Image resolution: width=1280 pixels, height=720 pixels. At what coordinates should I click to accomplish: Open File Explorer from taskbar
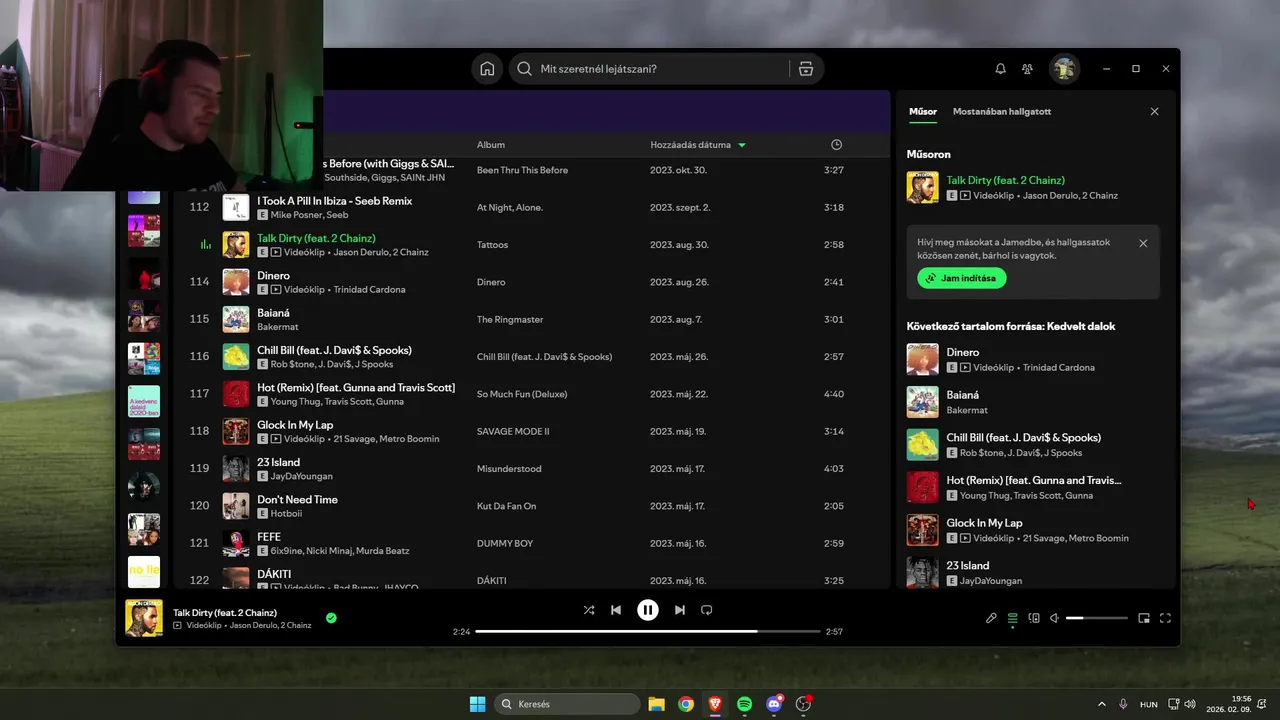click(656, 704)
